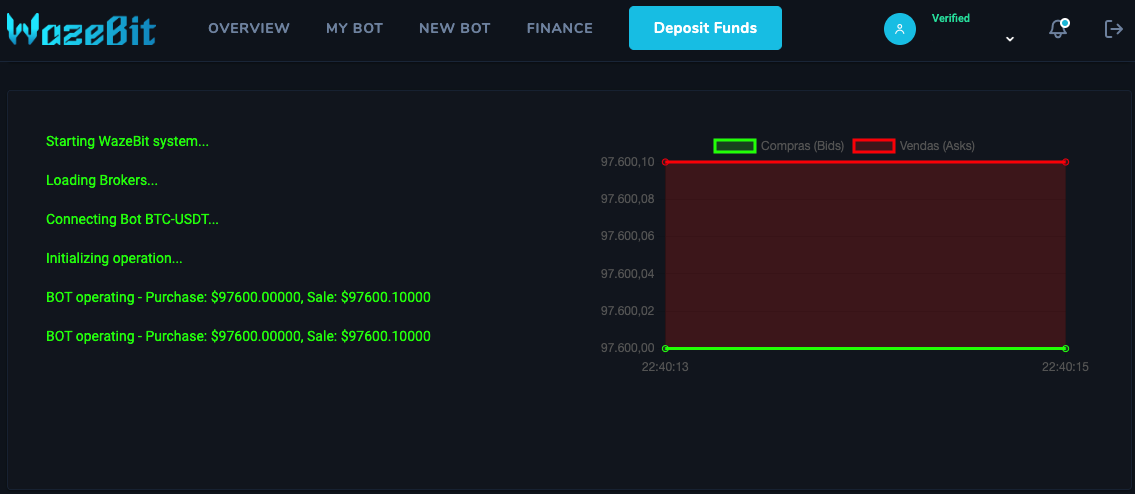Viewport: 1135px width, 494px height.
Task: Open the MY BOT menu item
Action: coord(354,28)
